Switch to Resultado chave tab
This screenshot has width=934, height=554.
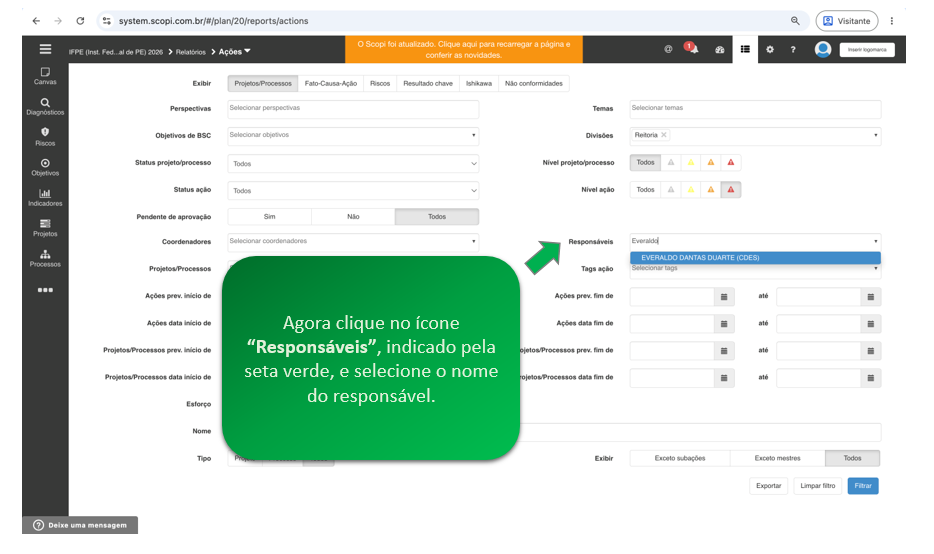(428, 83)
